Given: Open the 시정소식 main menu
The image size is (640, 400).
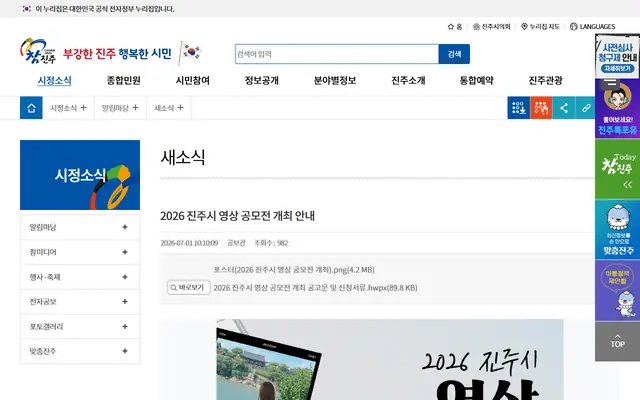Looking at the screenshot, I should (x=54, y=80).
